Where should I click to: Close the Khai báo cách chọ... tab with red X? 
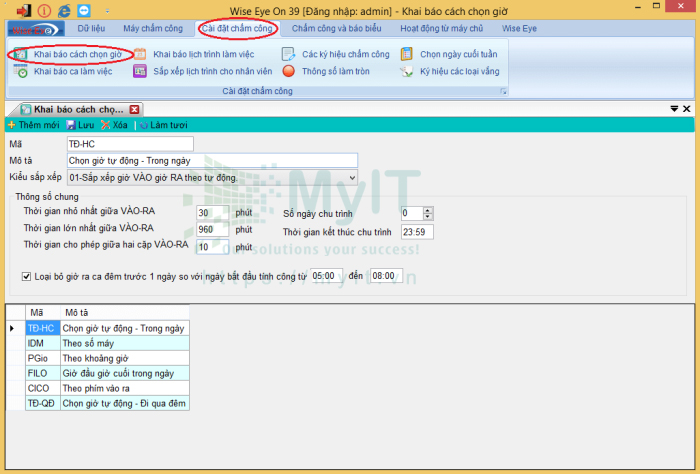coord(134,109)
